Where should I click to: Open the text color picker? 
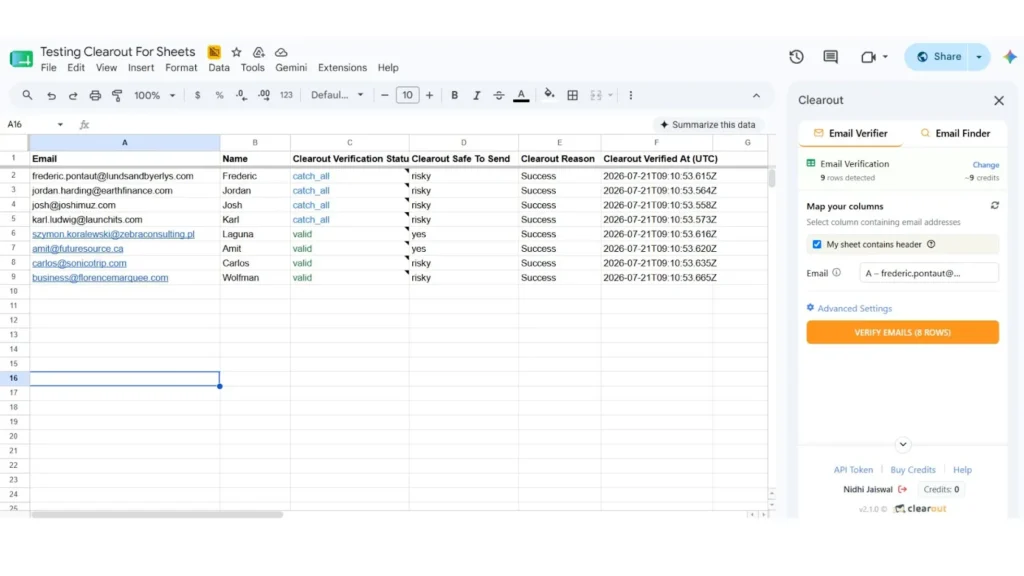tap(521, 96)
